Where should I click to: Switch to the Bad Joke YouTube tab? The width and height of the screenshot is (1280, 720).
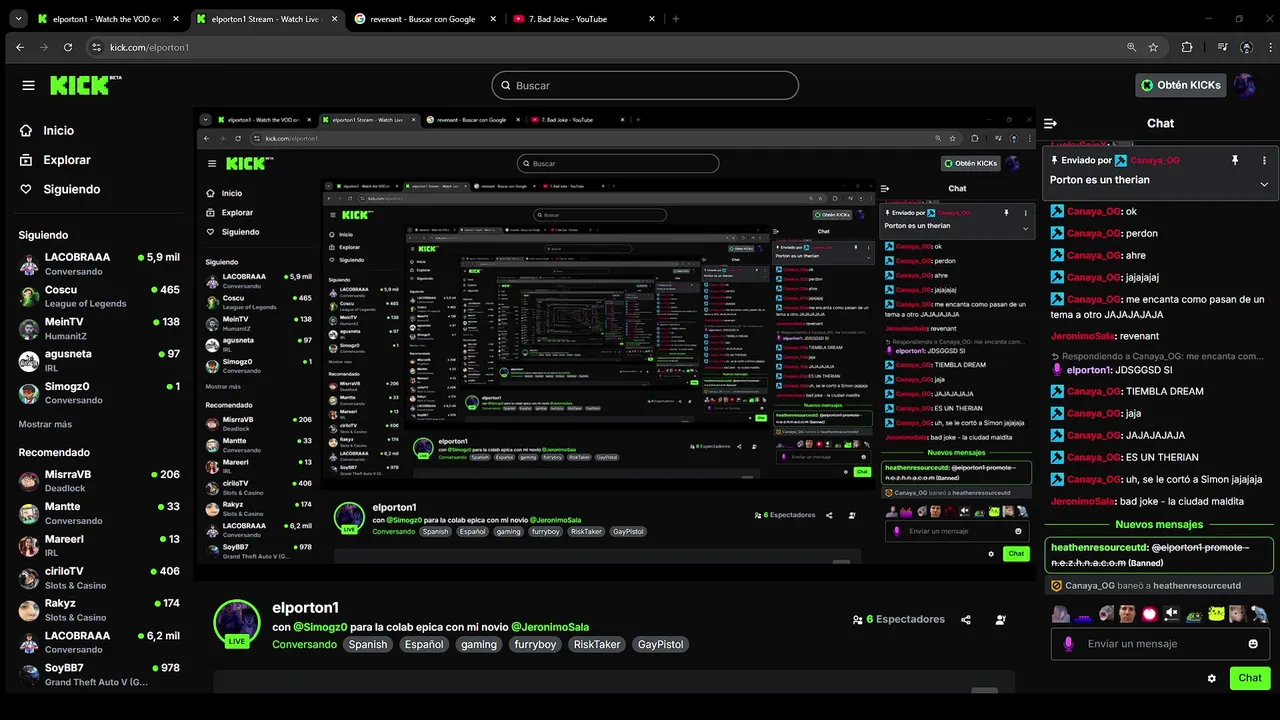click(585, 19)
